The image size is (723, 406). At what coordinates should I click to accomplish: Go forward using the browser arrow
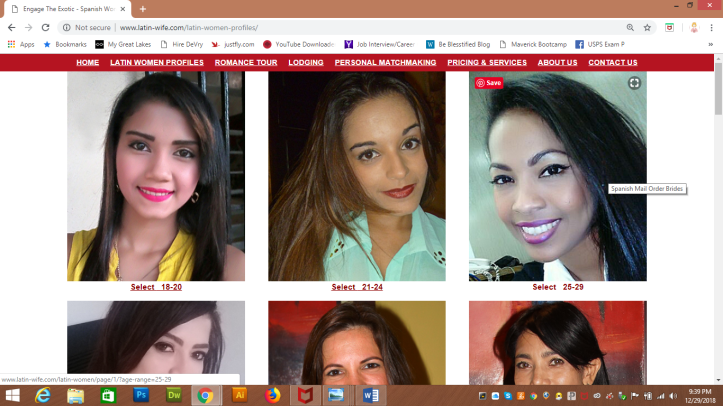coord(29,28)
